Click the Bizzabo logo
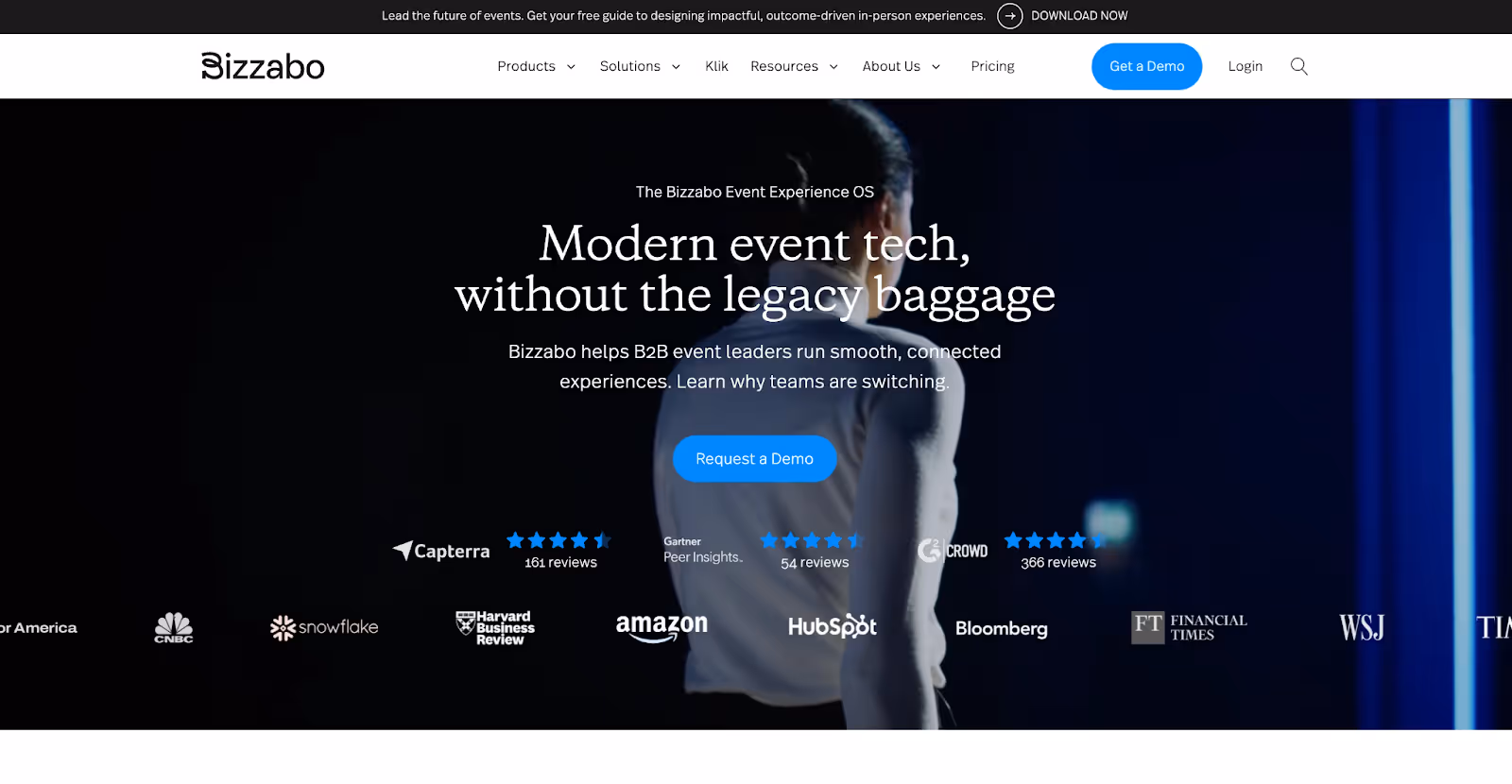This screenshot has height=784, width=1512. coord(263,66)
